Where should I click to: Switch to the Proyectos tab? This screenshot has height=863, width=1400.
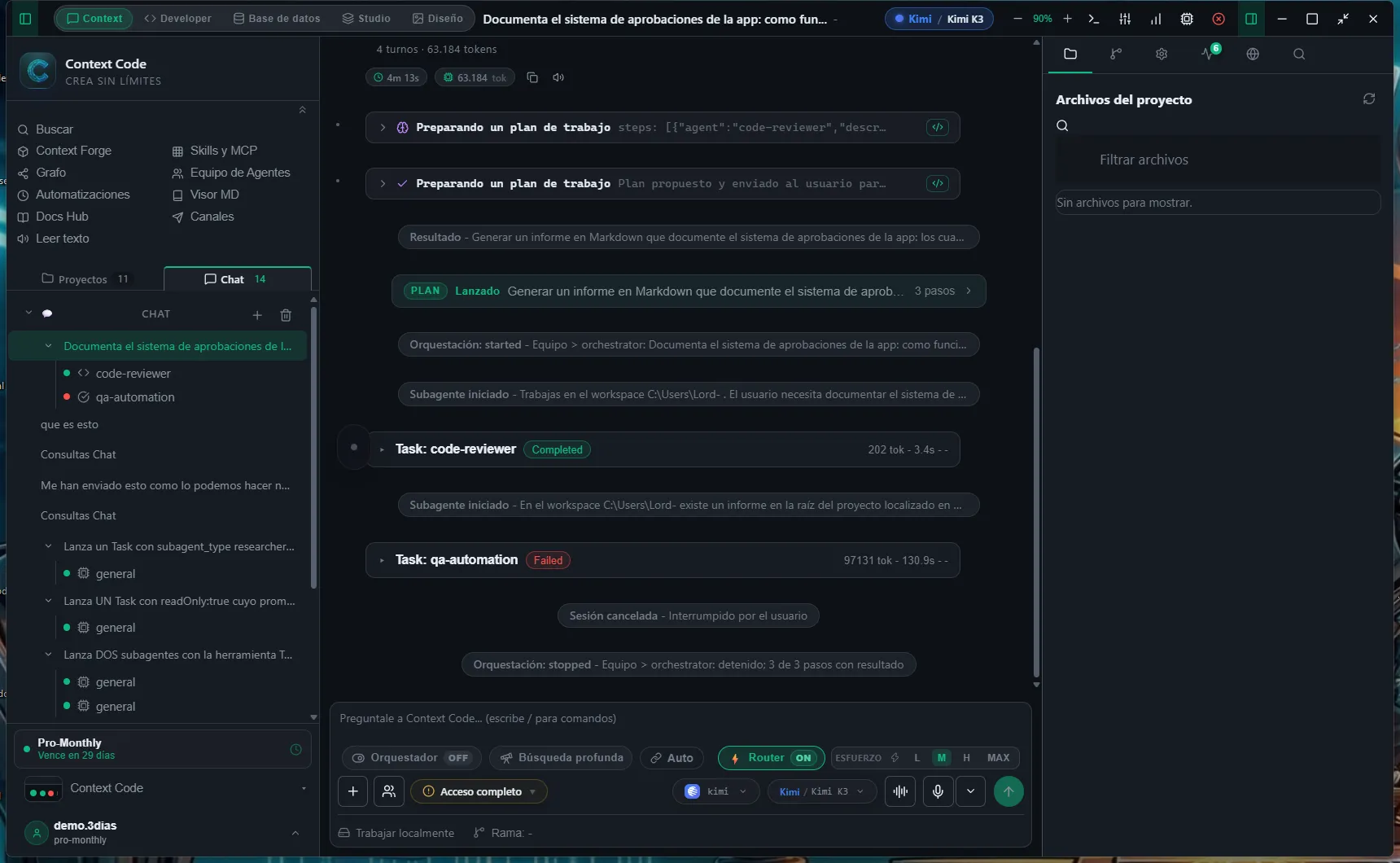tap(85, 279)
